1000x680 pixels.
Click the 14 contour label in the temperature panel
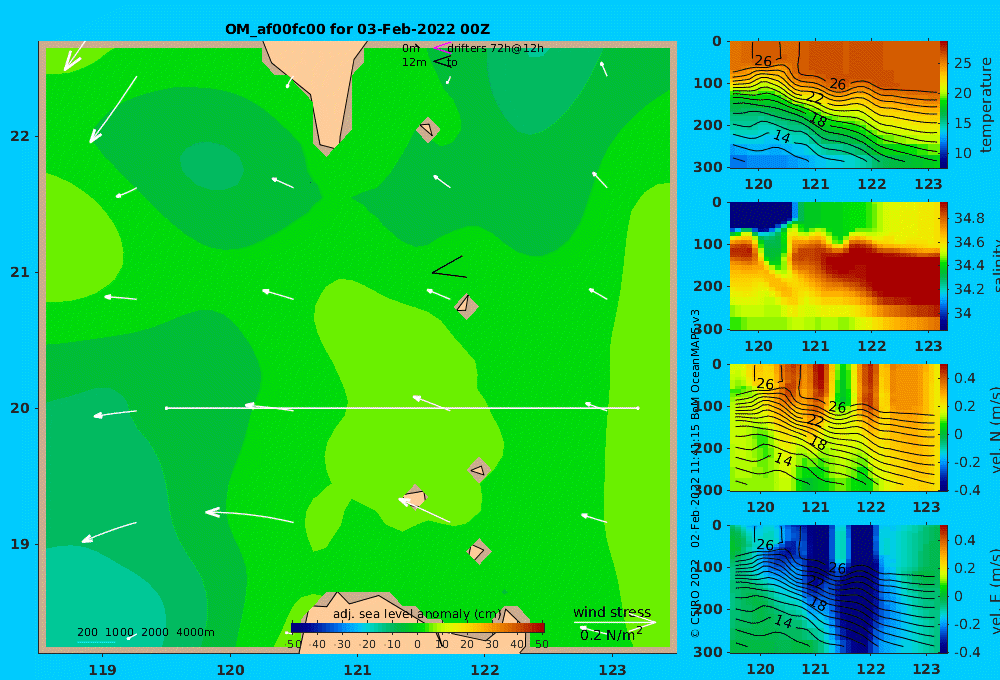point(782,136)
